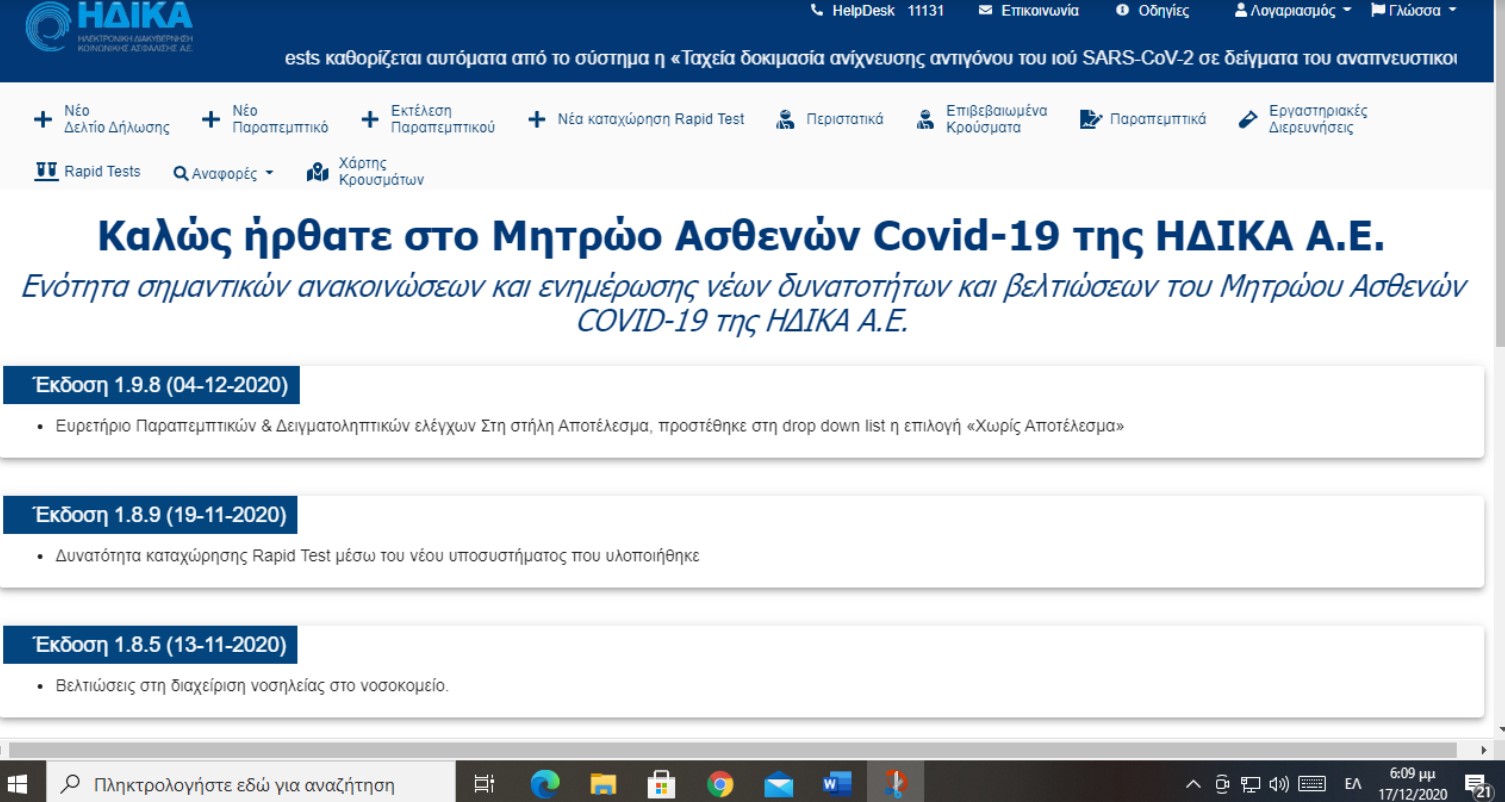
Task: Click the ΕΛ language indicator in tray
Action: [1352, 784]
